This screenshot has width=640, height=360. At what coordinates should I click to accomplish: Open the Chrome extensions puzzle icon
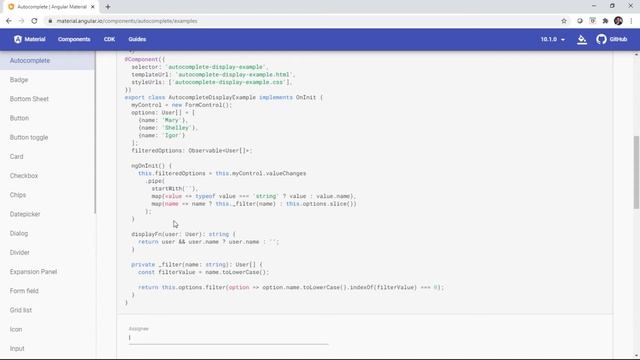click(605, 21)
